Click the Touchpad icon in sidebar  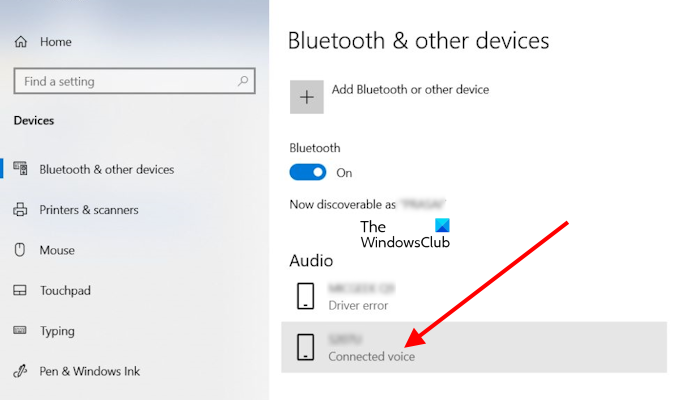click(20, 290)
